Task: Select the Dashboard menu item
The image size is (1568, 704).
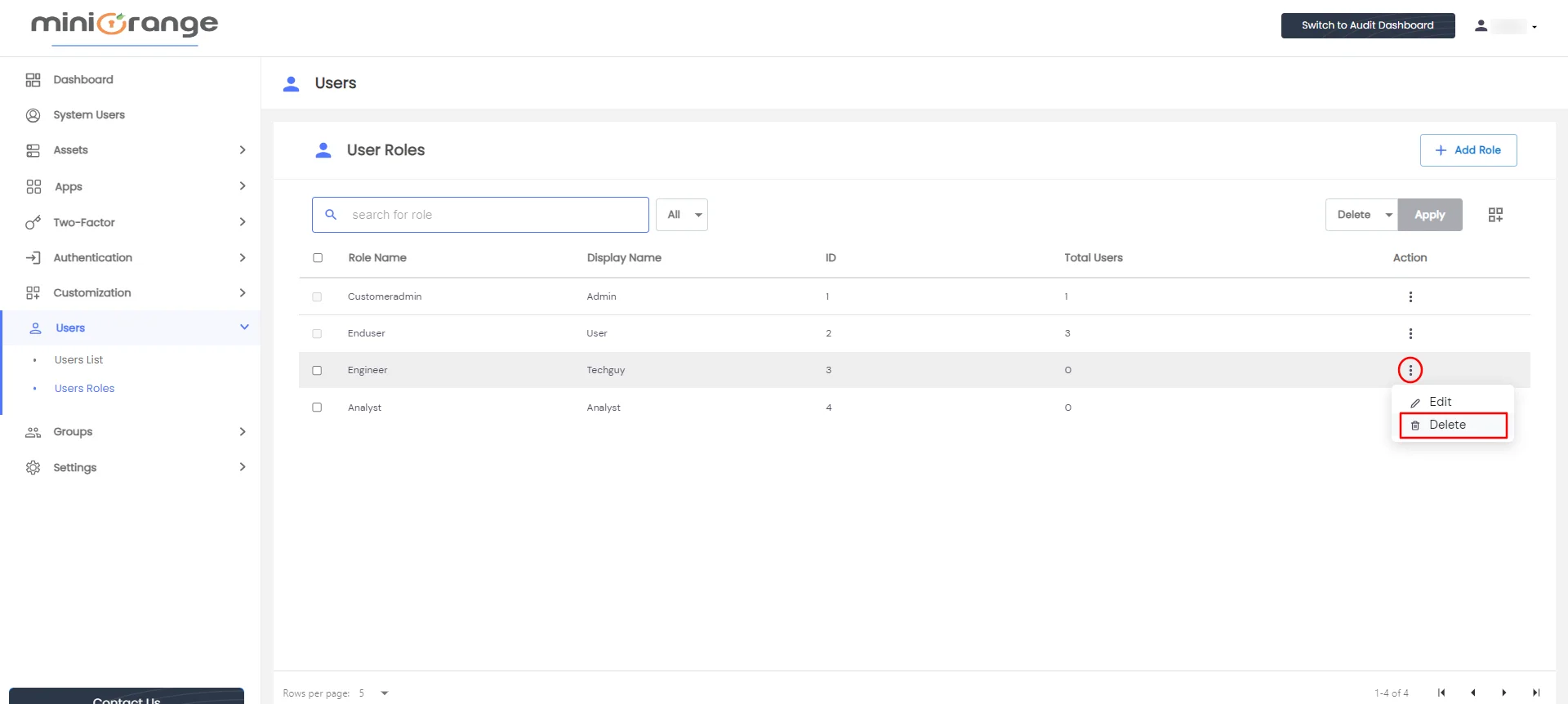Action: click(x=83, y=79)
